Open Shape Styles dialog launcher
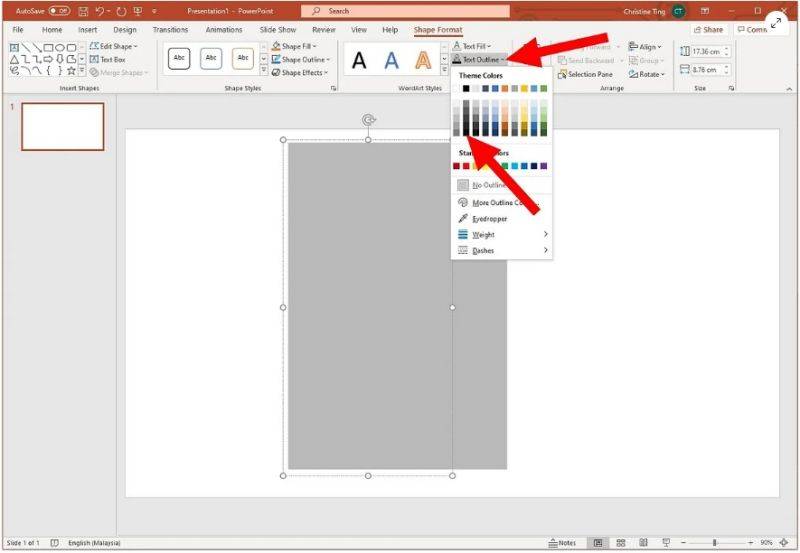 pos(333,88)
